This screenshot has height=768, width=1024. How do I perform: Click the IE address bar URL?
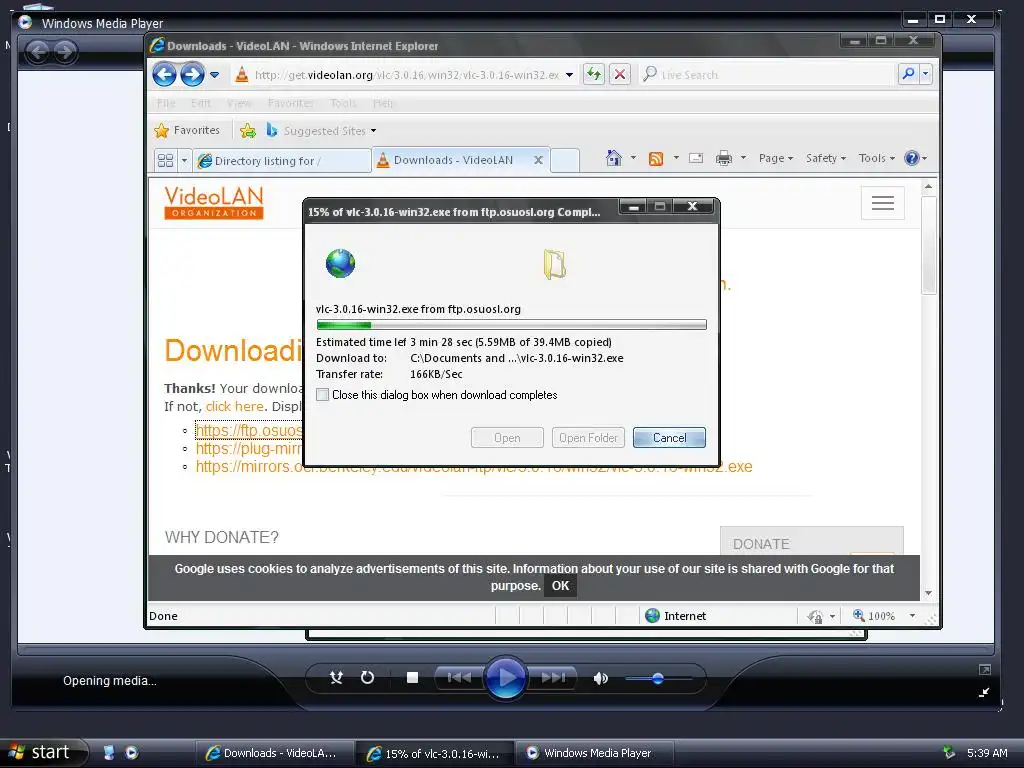pyautogui.click(x=406, y=75)
